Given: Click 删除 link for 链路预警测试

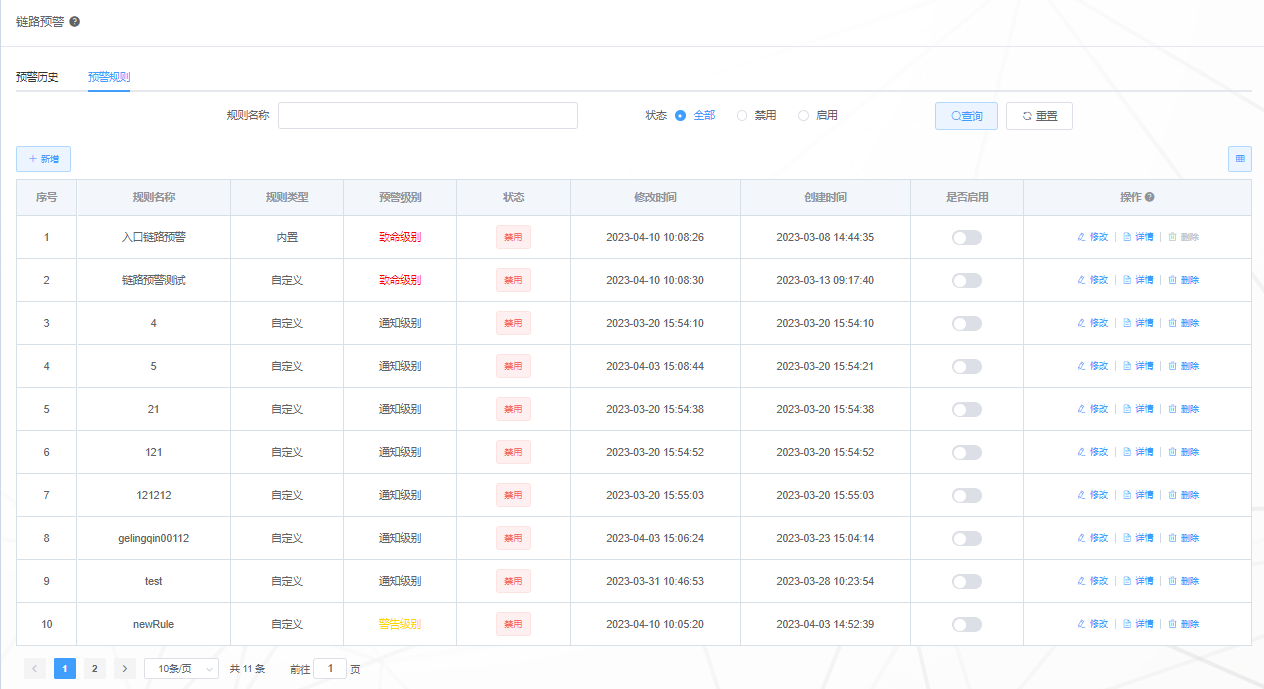Looking at the screenshot, I should (x=1190, y=280).
